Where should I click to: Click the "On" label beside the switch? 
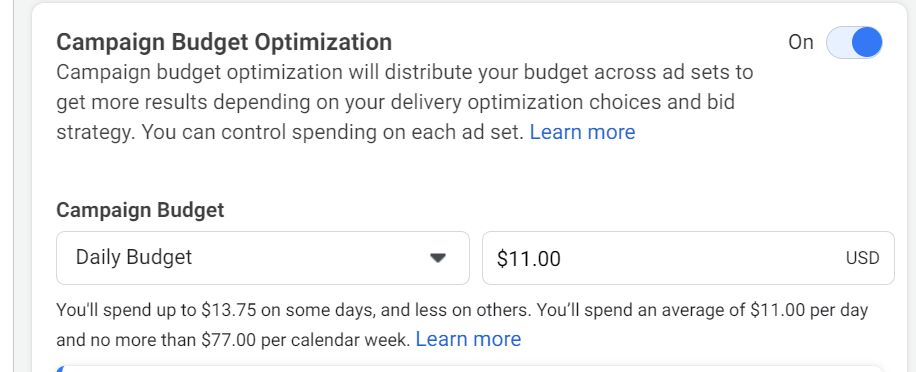click(800, 43)
